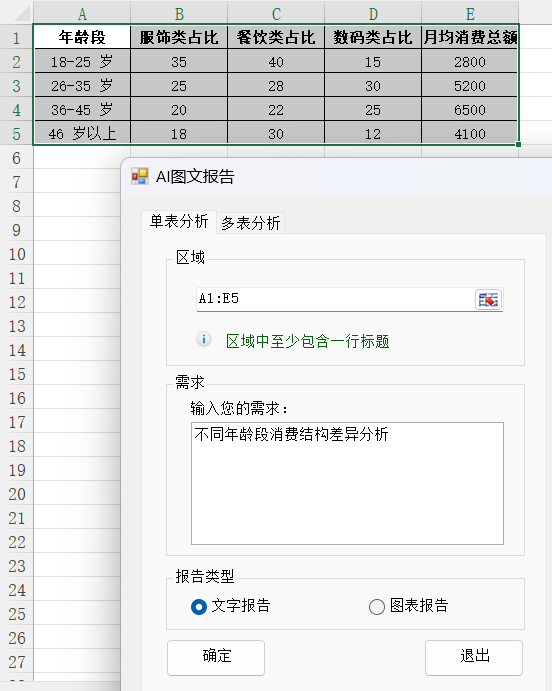Image resolution: width=552 pixels, height=691 pixels.
Task: Select column E header
Action: 470,14
